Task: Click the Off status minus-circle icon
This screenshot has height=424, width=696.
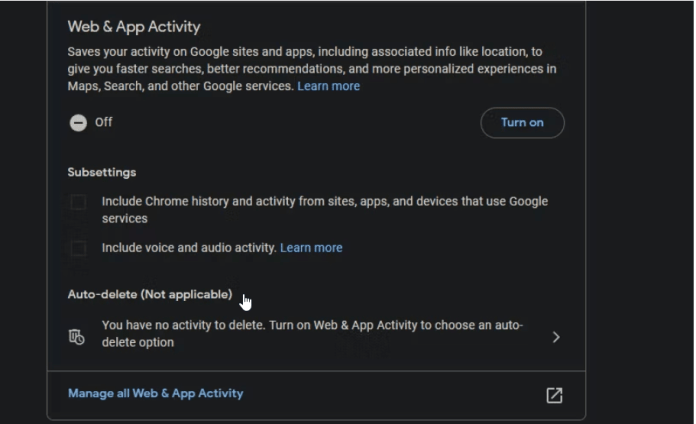Action: (78, 123)
